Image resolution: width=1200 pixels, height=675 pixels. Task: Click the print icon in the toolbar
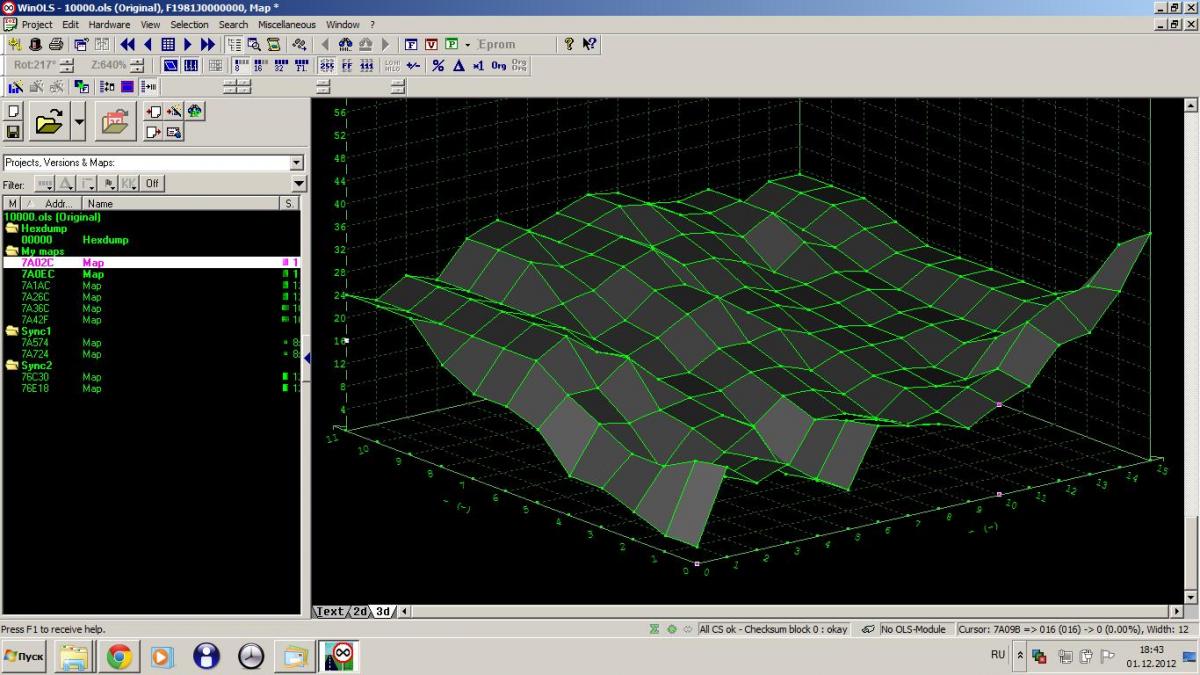(x=56, y=44)
